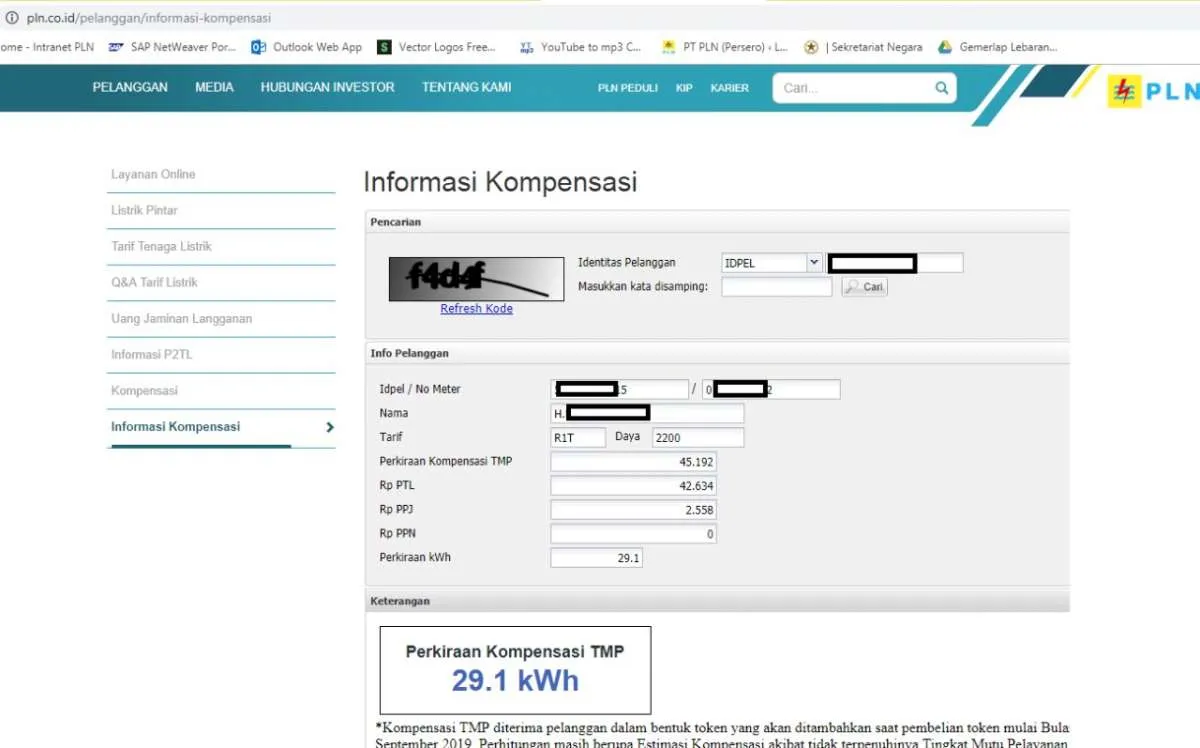Viewport: 1200px width, 748px height.
Task: Click the site info icon in address bar
Action: [x=12, y=18]
